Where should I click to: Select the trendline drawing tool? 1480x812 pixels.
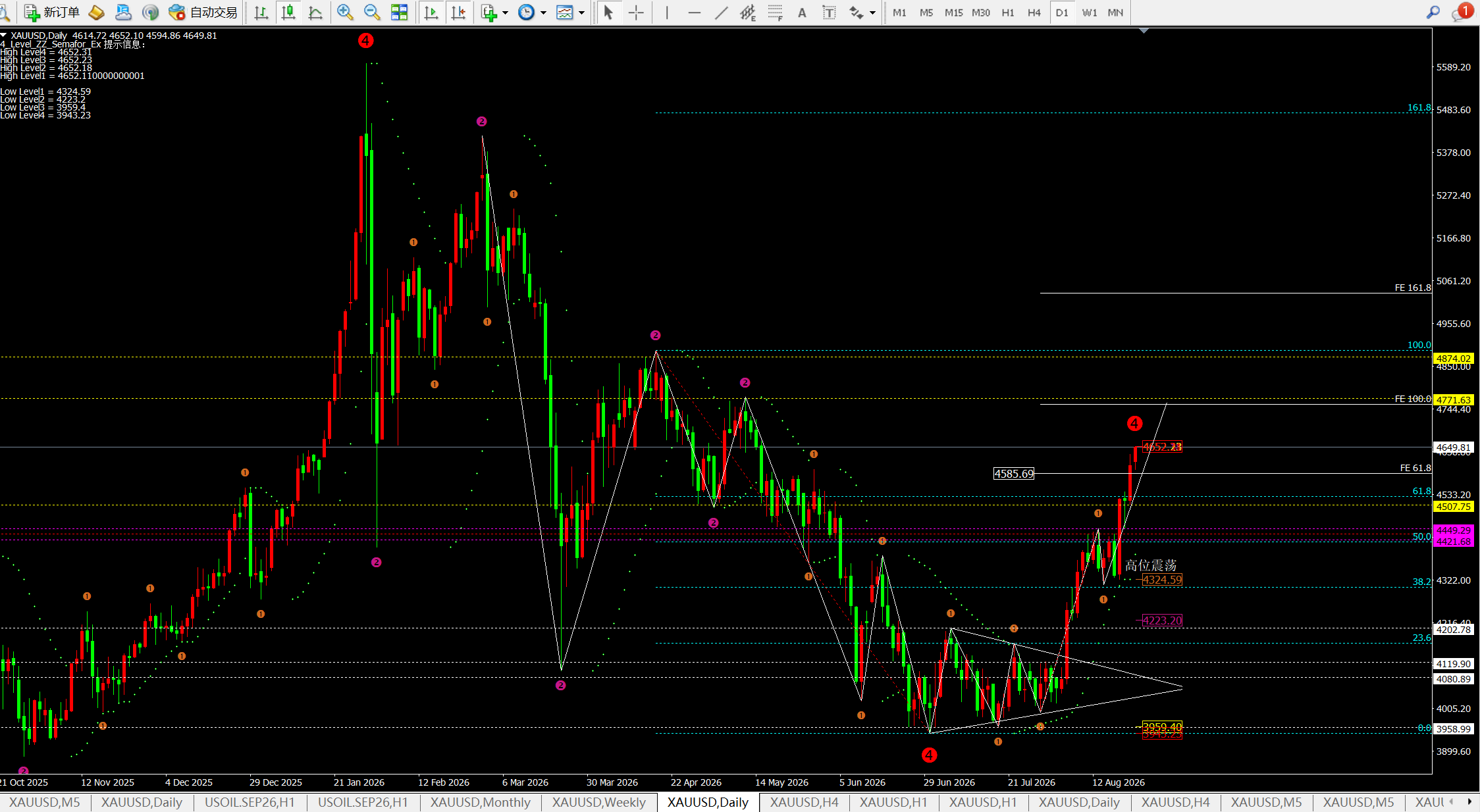[722, 12]
